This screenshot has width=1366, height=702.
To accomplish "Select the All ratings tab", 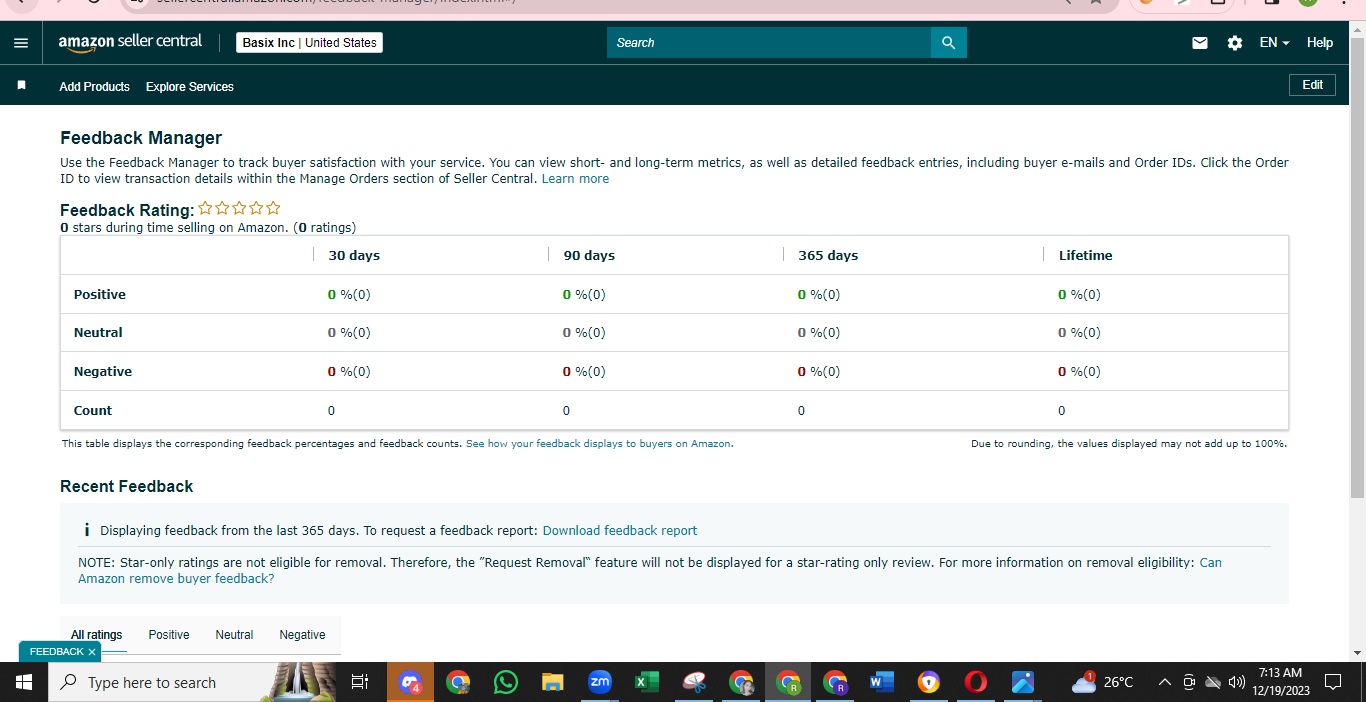I will (x=97, y=635).
